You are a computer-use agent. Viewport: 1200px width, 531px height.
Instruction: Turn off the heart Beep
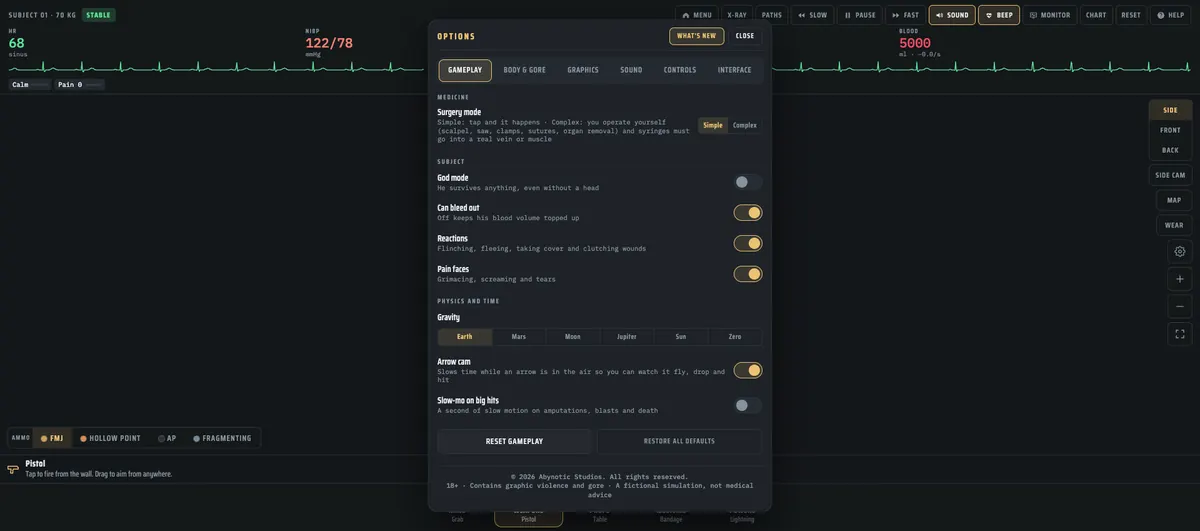(999, 15)
